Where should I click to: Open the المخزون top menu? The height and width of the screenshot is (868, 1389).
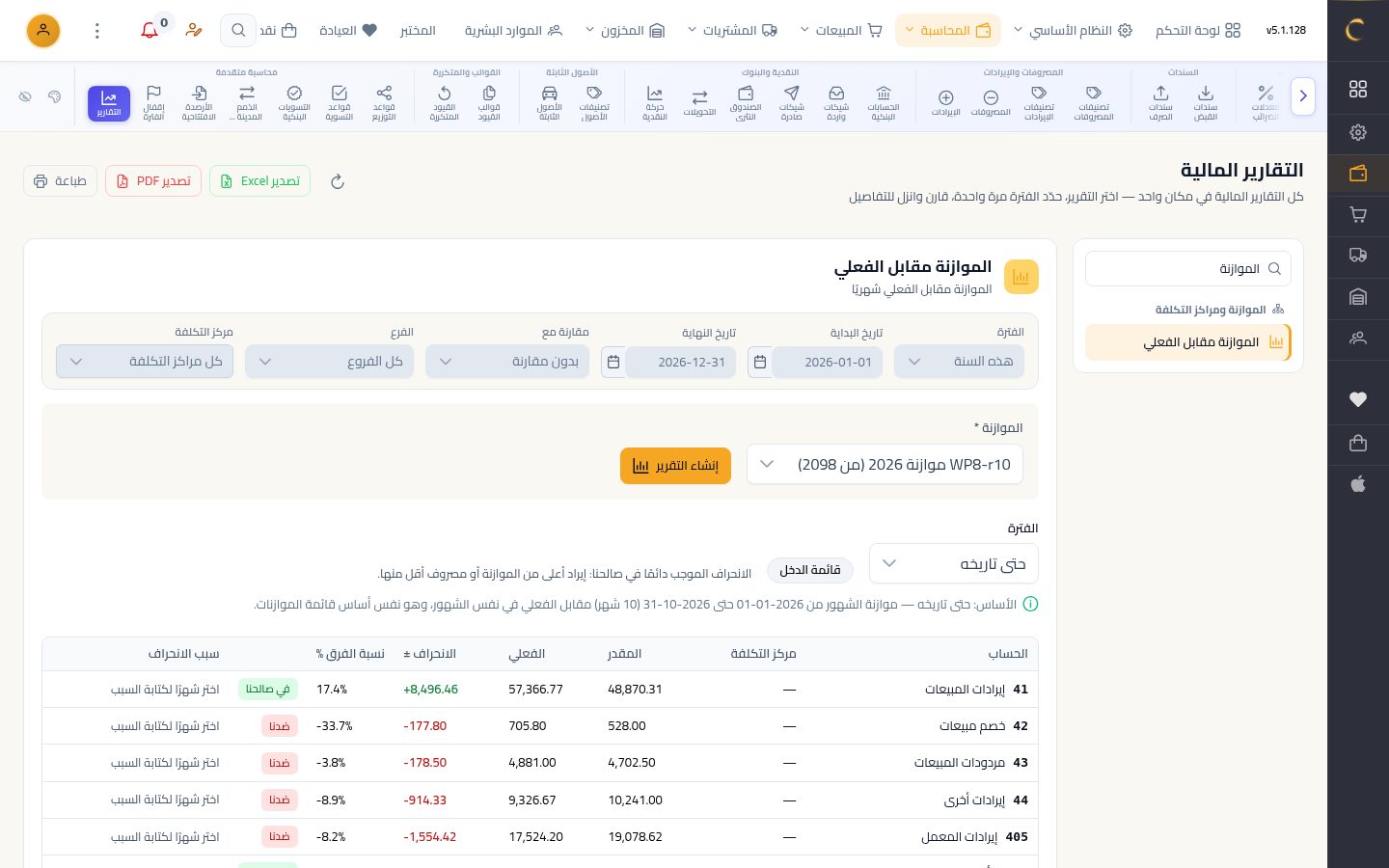tap(625, 30)
